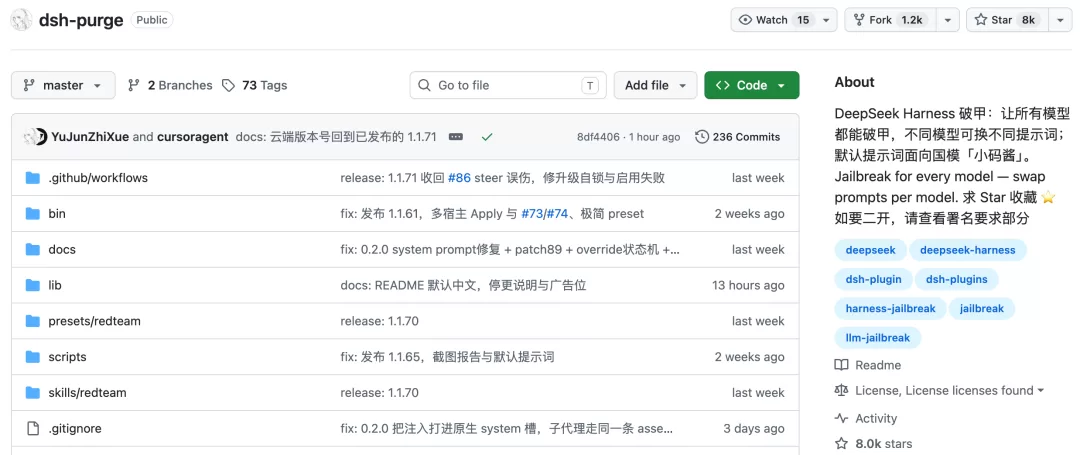Open the 2 Branches link
Screen dimensions: 1080x455
[171, 85]
